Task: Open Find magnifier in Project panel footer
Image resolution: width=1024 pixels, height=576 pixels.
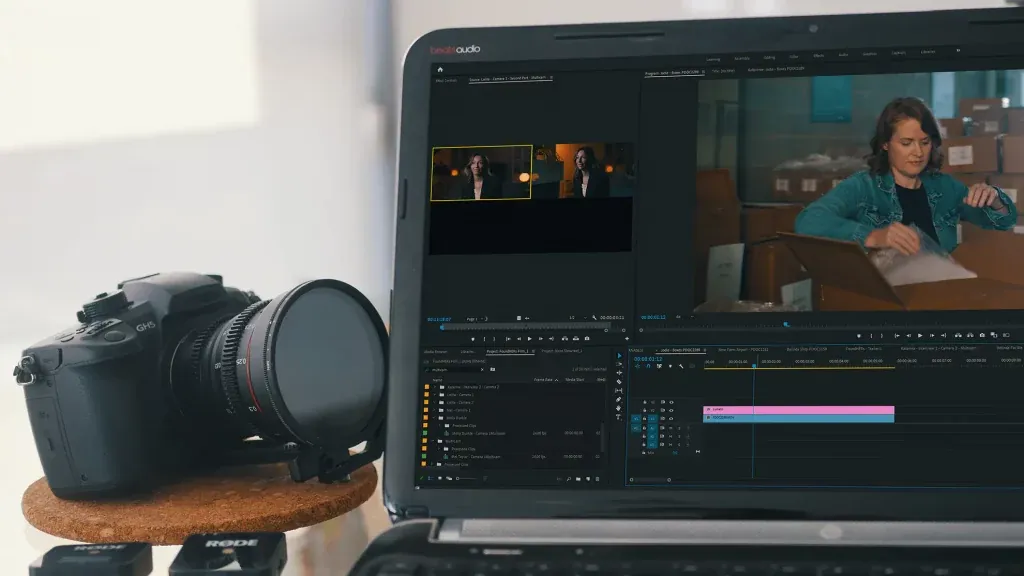Action: [569, 479]
